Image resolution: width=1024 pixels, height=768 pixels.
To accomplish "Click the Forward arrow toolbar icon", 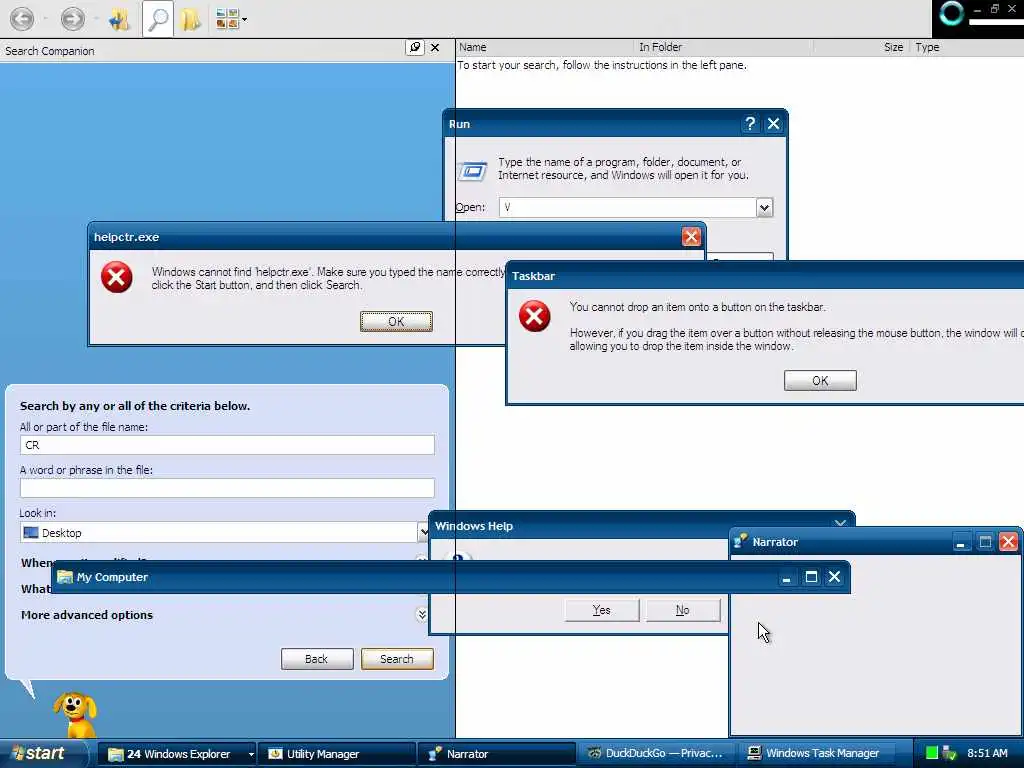I will click(72, 19).
